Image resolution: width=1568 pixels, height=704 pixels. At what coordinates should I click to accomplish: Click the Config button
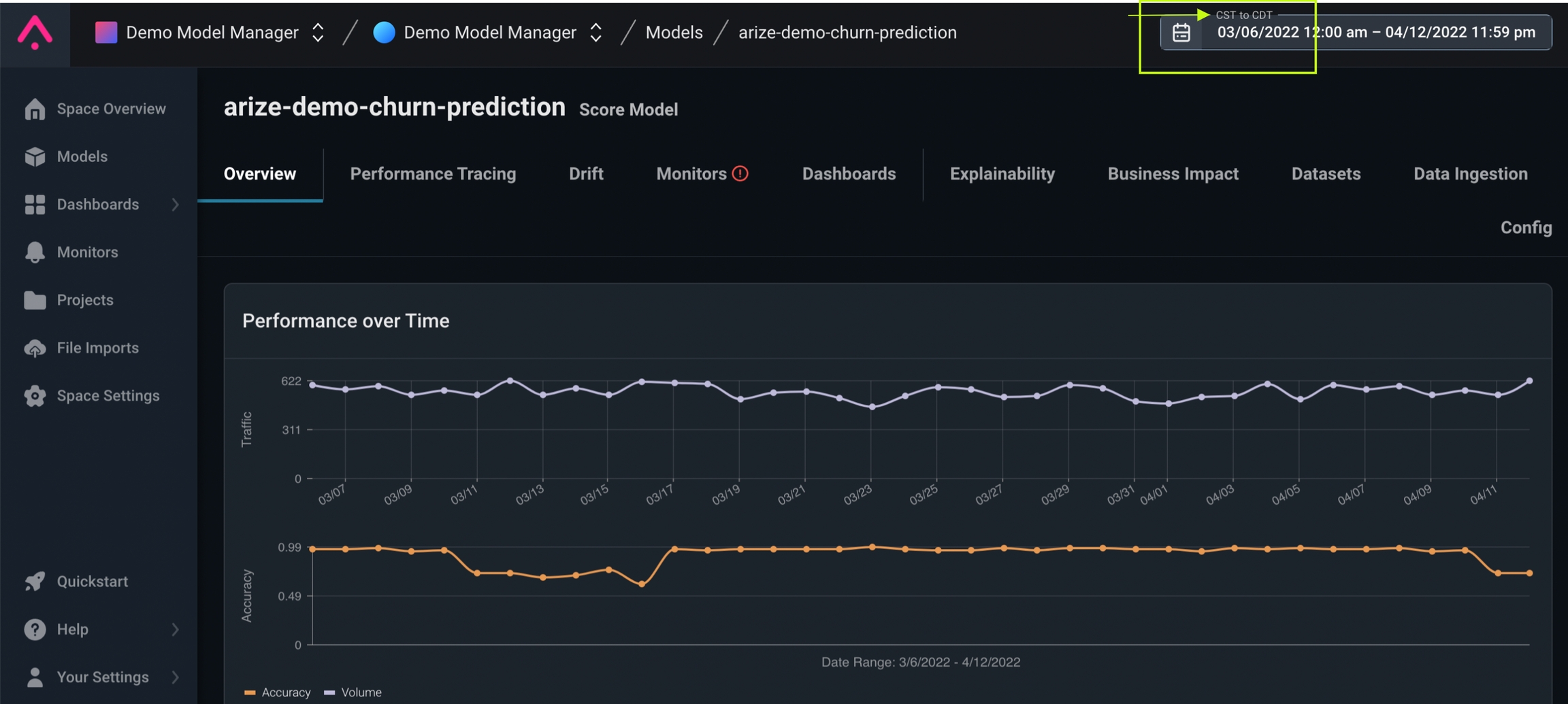[1526, 228]
